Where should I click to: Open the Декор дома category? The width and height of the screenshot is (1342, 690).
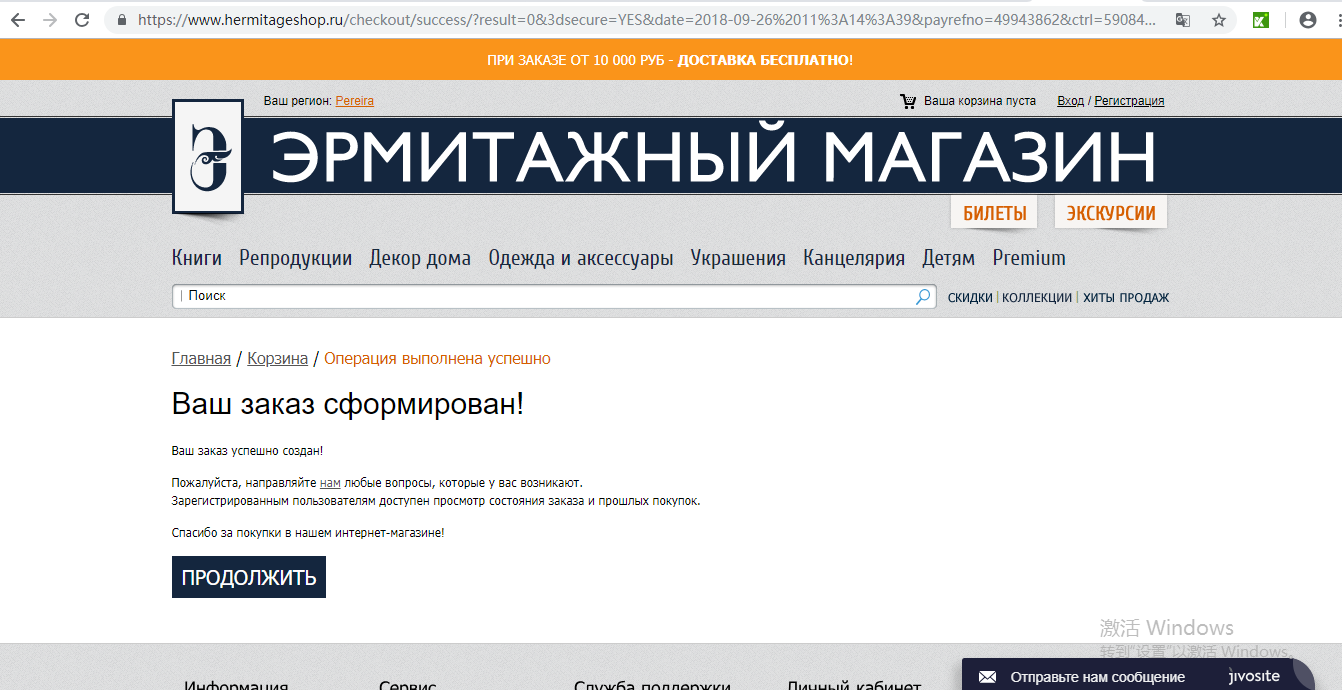[x=420, y=258]
